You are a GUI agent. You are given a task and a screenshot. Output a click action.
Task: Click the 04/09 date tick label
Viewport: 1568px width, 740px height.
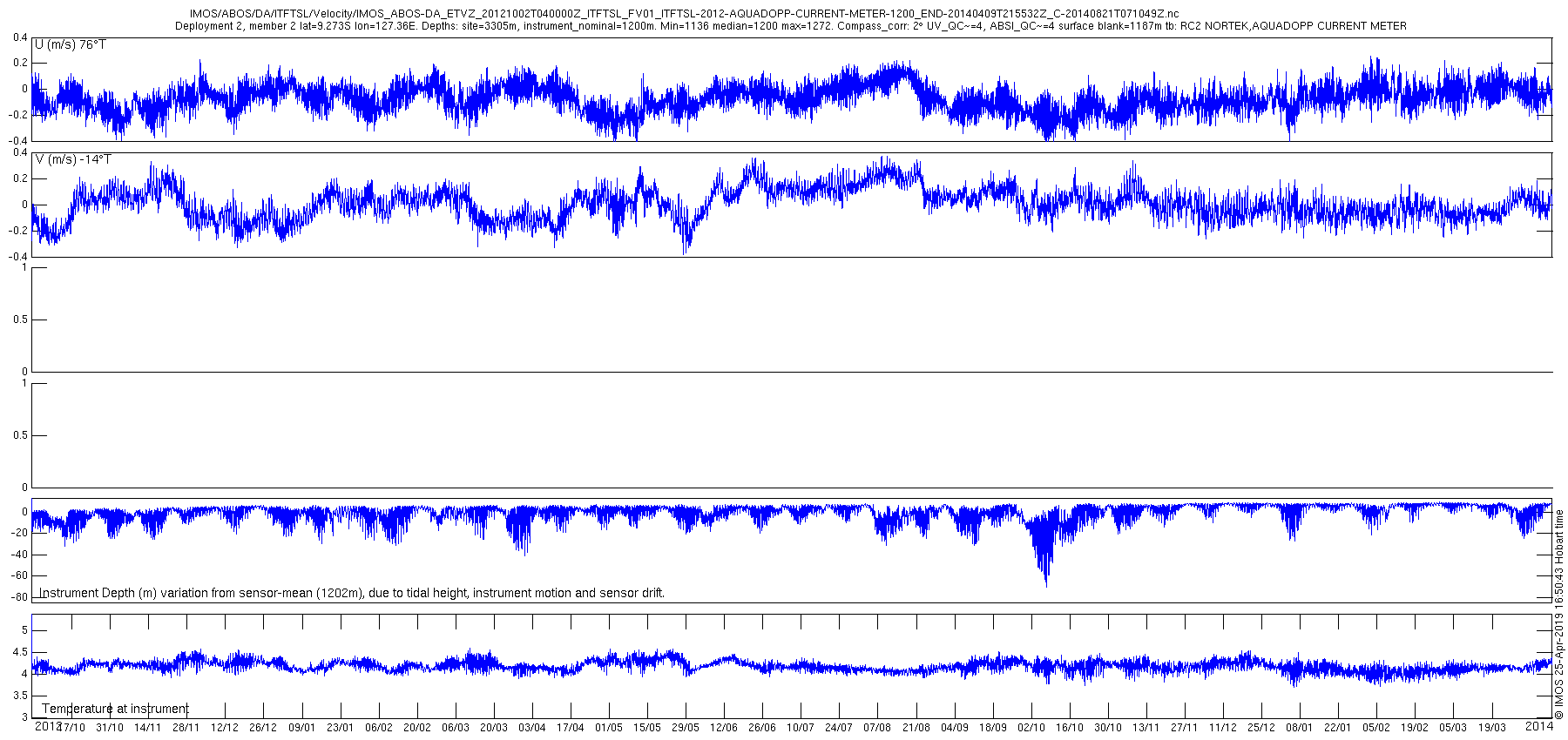point(955,728)
